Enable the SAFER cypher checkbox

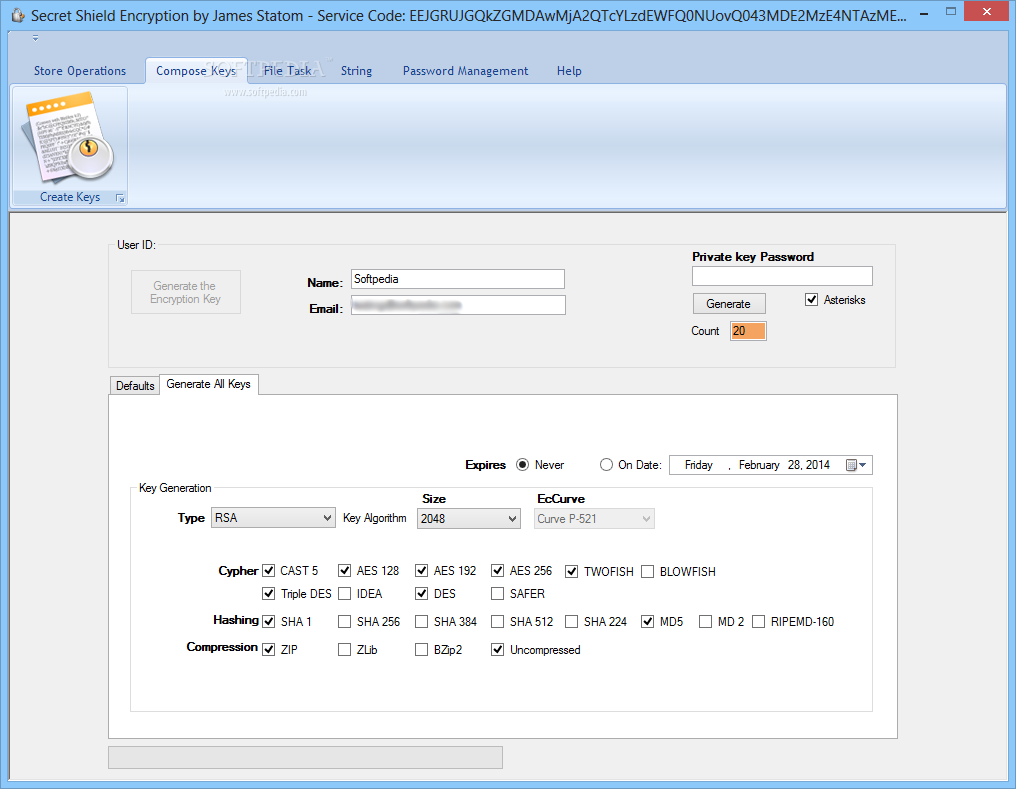pyautogui.click(x=497, y=593)
